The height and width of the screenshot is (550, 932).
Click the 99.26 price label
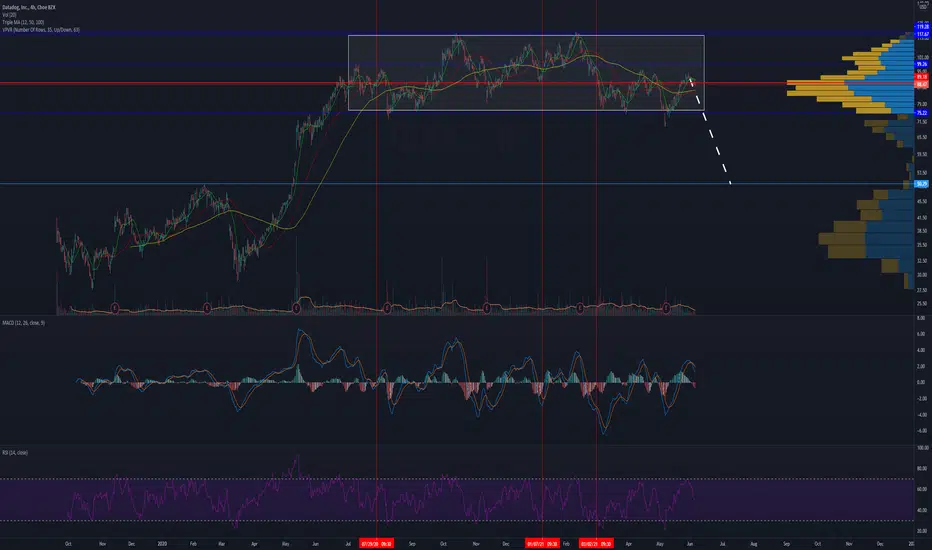click(x=921, y=64)
